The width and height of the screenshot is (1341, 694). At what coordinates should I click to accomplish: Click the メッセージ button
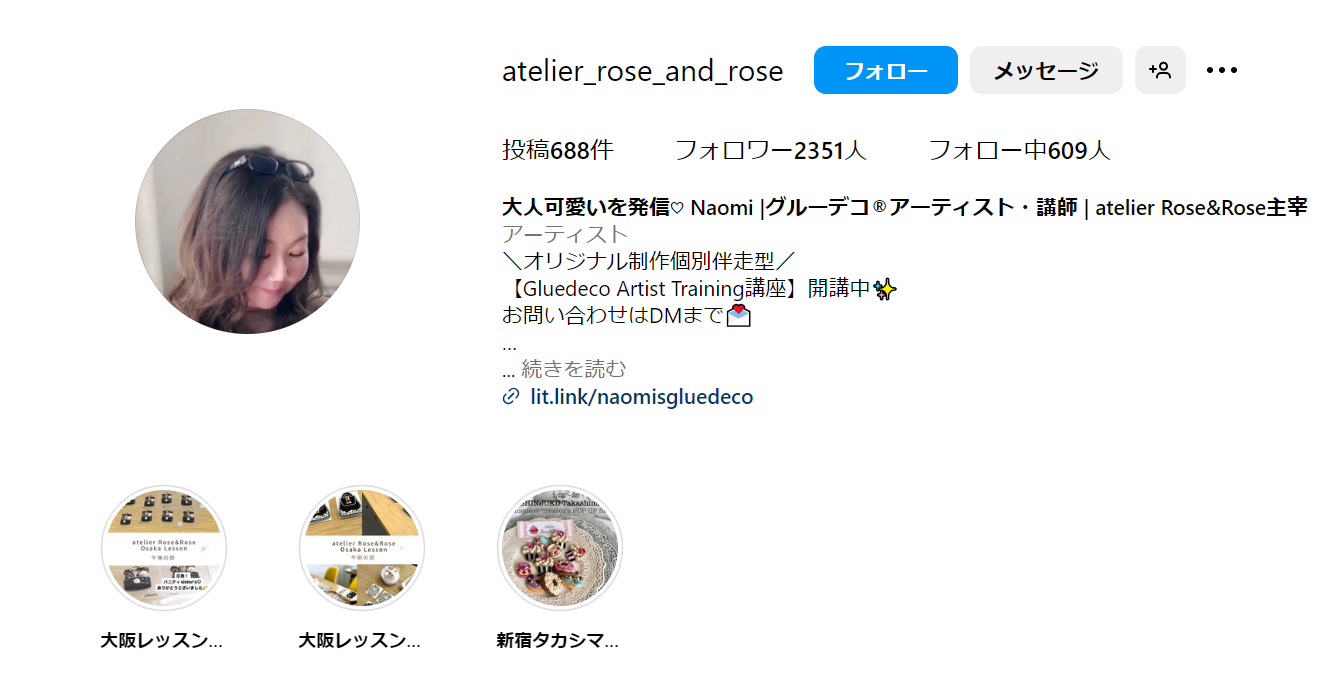(x=1046, y=70)
